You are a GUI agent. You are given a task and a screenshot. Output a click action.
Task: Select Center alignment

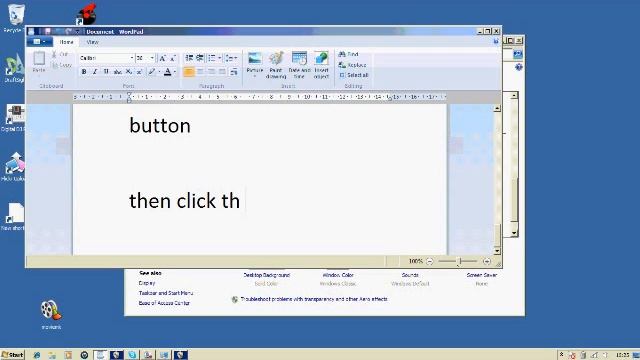coord(200,72)
